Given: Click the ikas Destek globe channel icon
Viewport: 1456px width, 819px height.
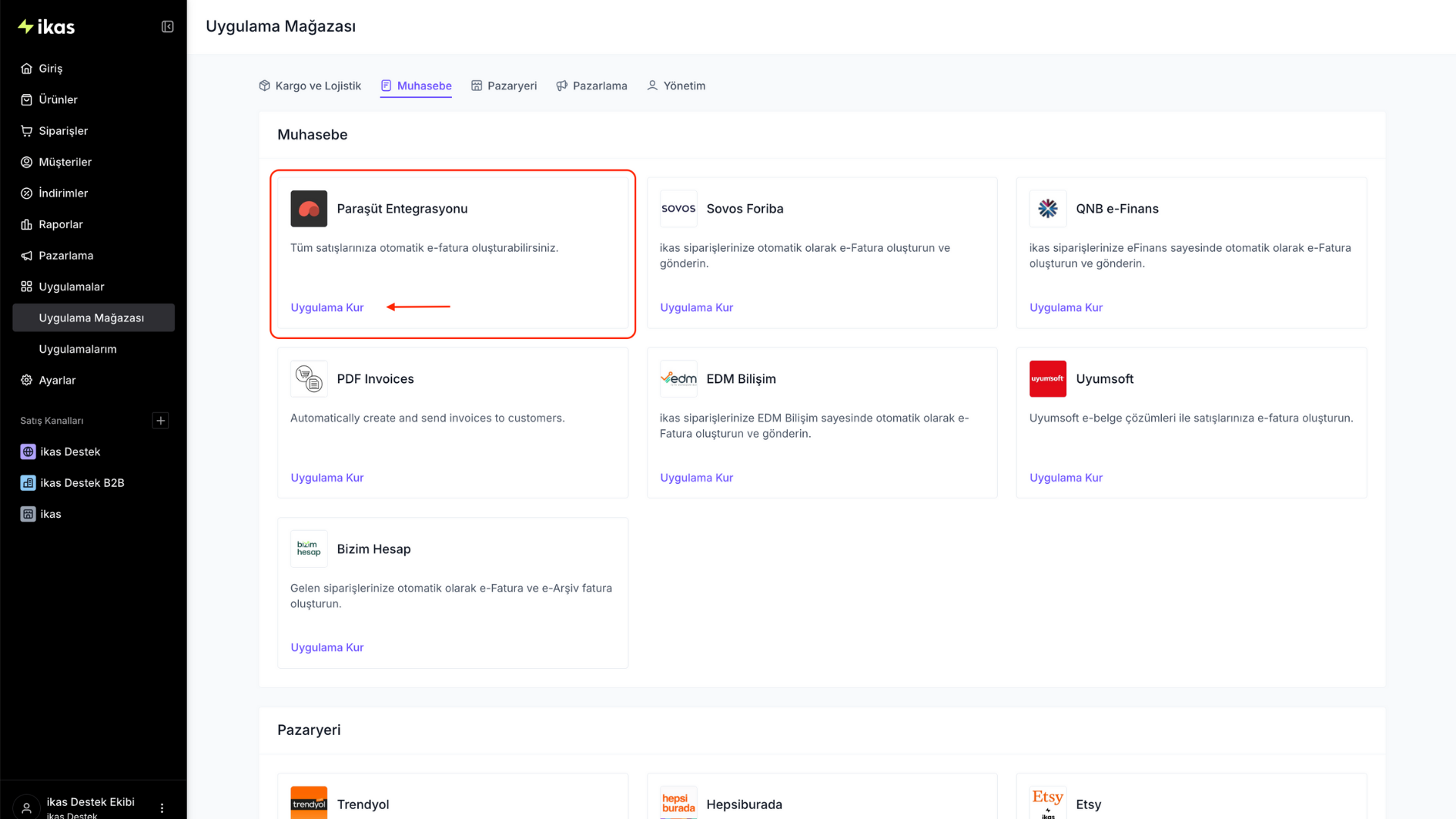Looking at the screenshot, I should (x=28, y=451).
